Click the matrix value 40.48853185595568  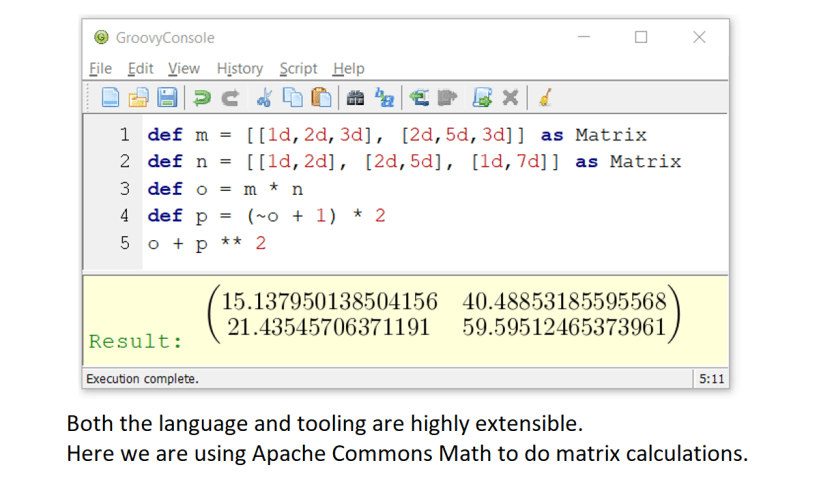coord(565,301)
